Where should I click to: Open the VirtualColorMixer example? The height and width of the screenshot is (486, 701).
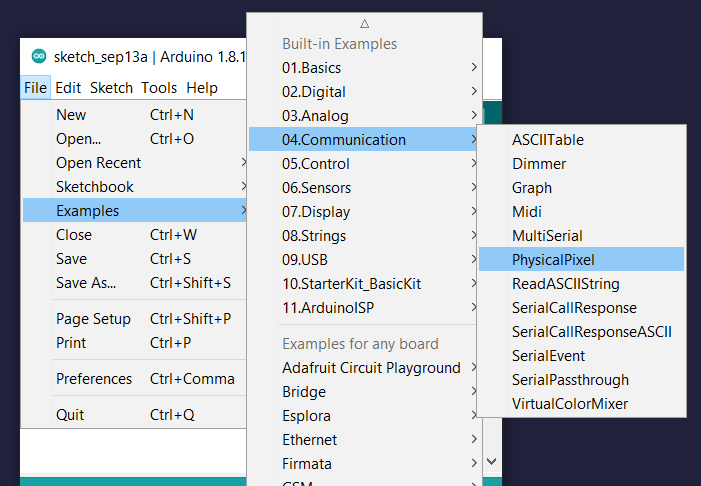click(x=581, y=404)
